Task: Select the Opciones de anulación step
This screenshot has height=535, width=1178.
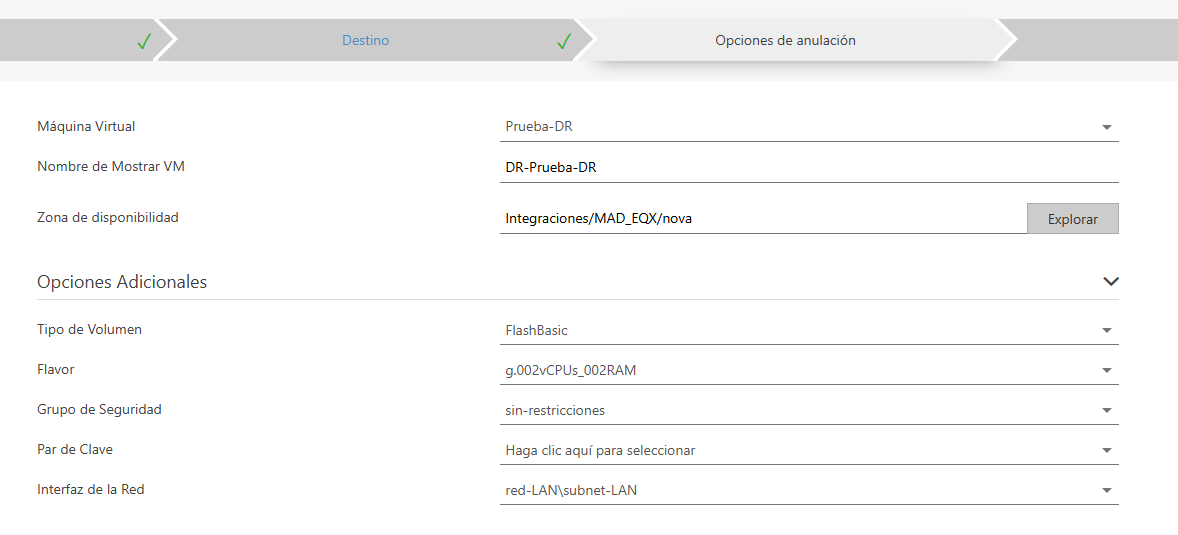Action: 785,41
